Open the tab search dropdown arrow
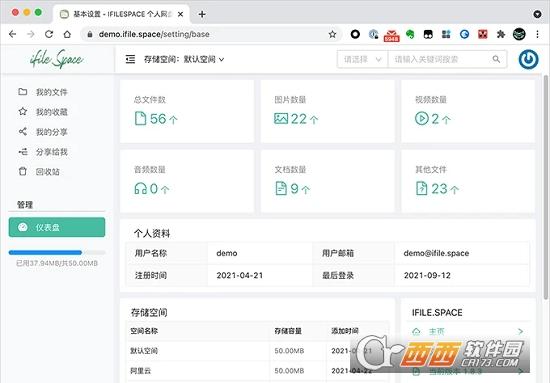This screenshot has height=383, width=550. point(537,14)
